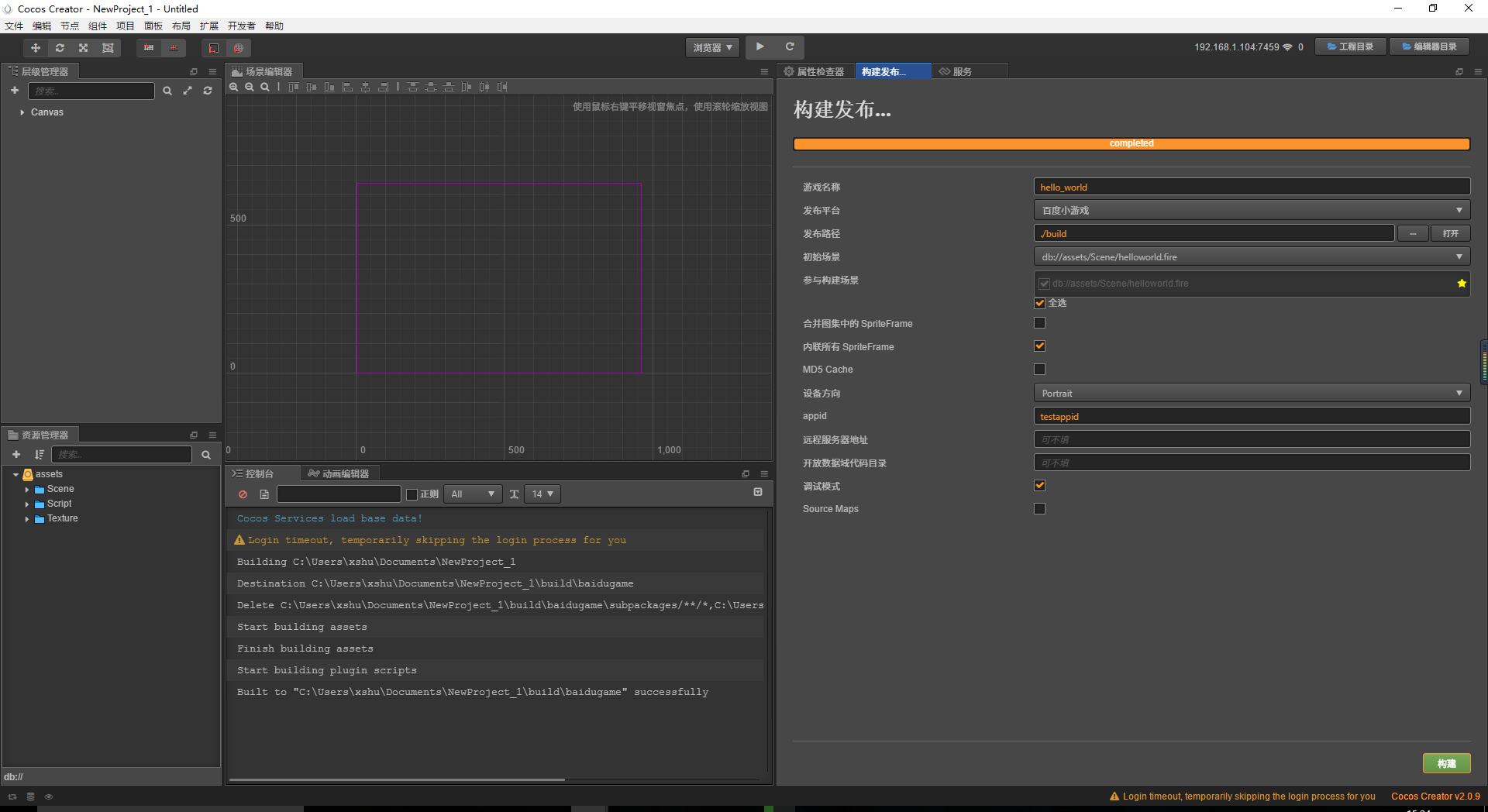Viewport: 1488px width, 812px height.
Task: Click the add node plus icon in hierarchy
Action: point(15,91)
